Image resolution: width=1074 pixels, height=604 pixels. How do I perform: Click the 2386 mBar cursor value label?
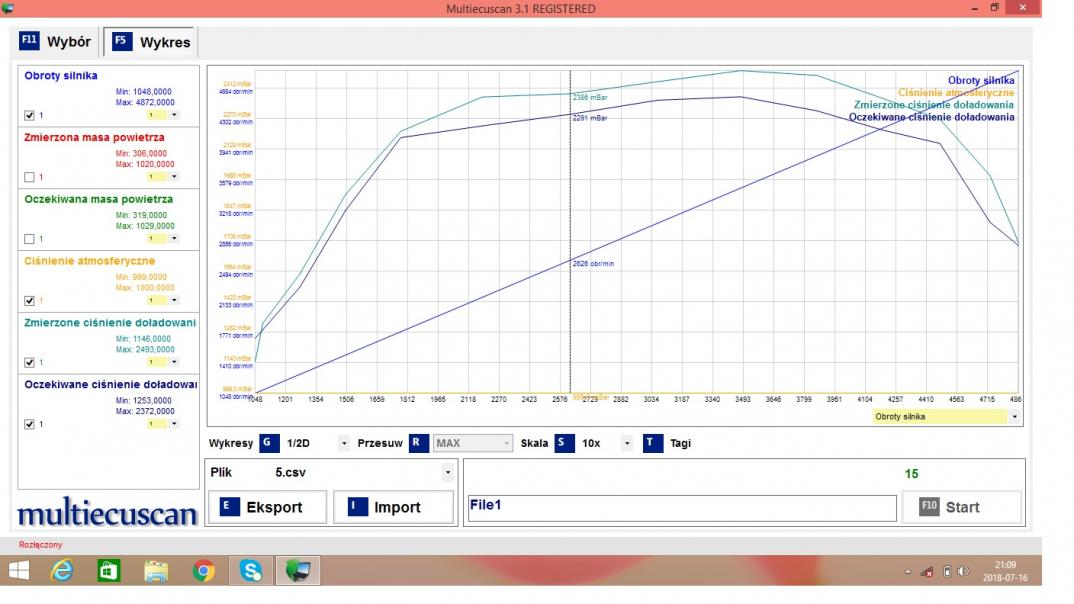pyautogui.click(x=590, y=98)
